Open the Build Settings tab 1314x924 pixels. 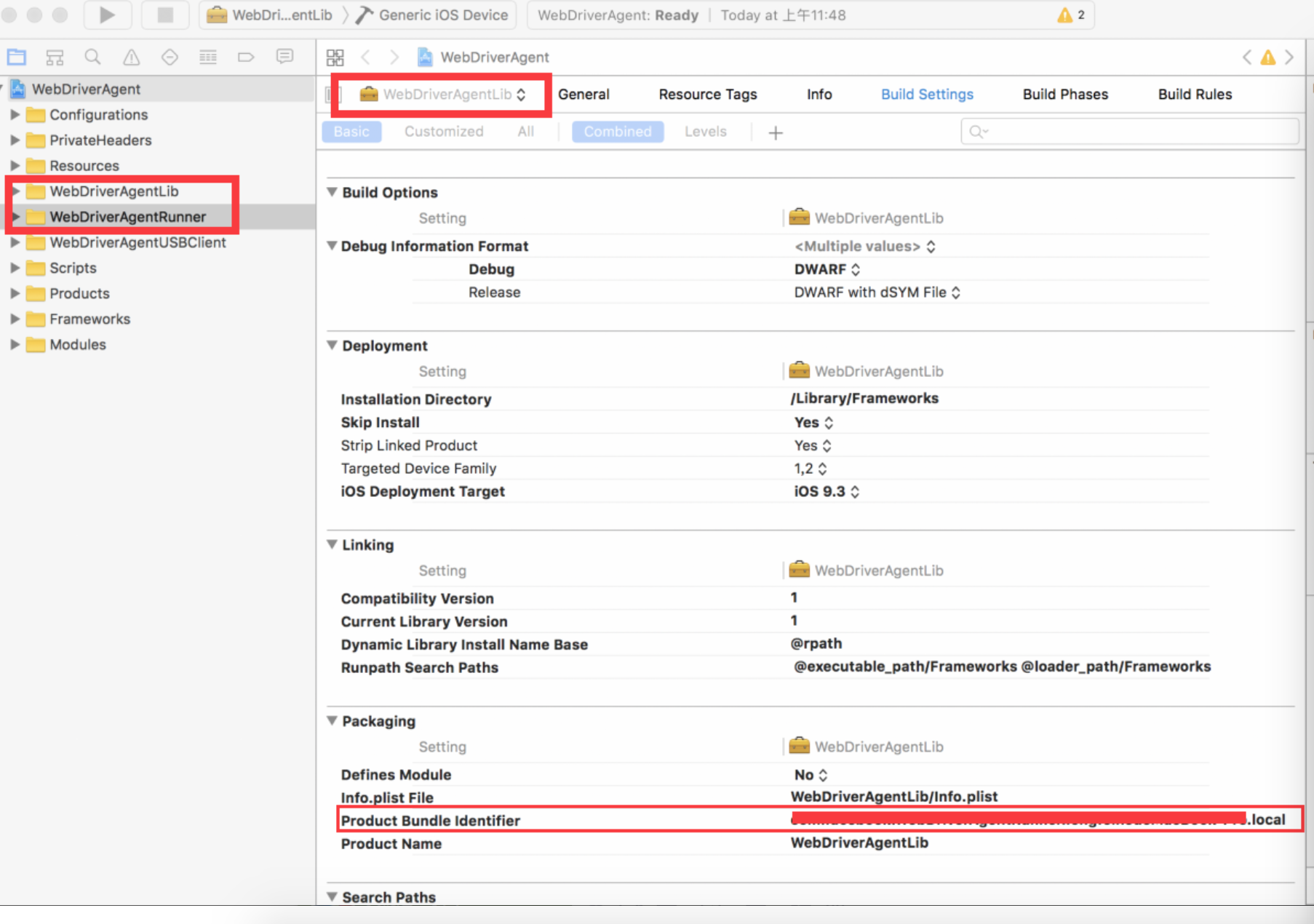pyautogui.click(x=927, y=94)
